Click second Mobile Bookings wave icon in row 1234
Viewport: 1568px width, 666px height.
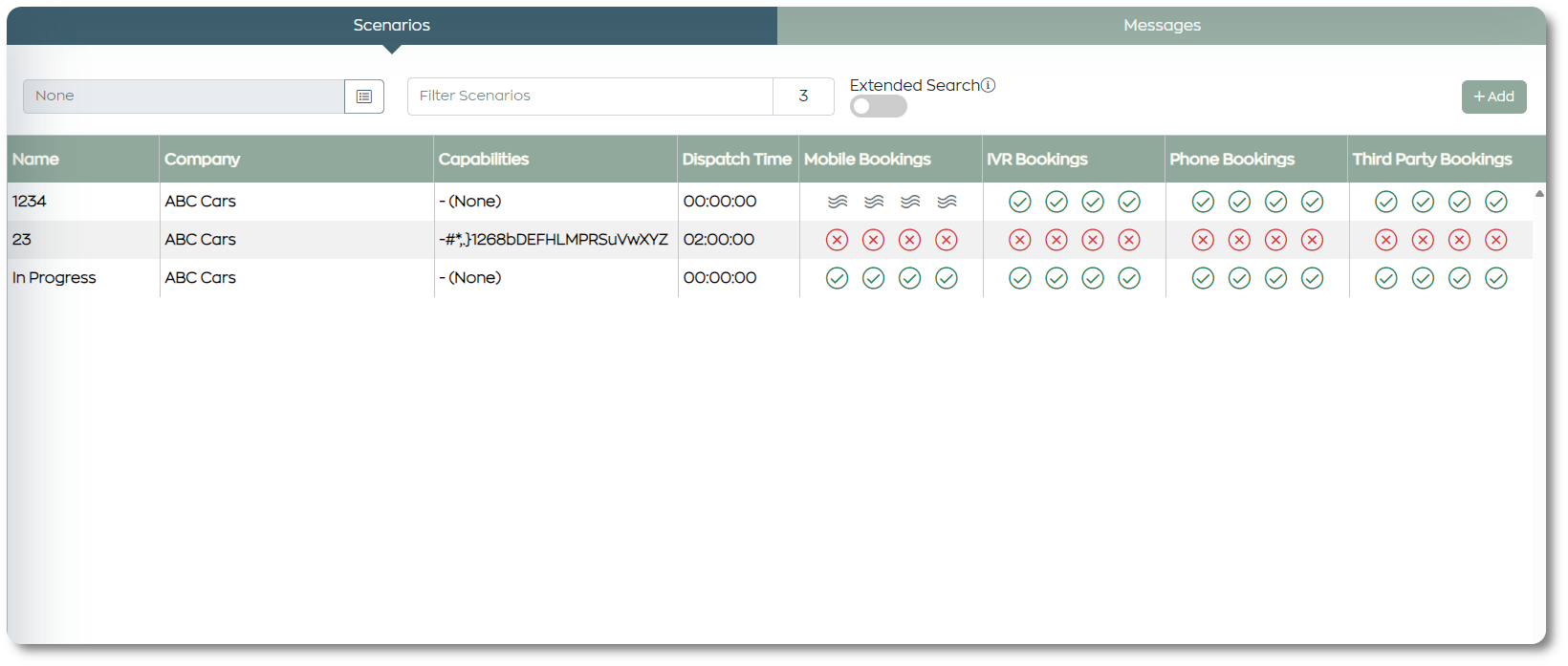874,202
